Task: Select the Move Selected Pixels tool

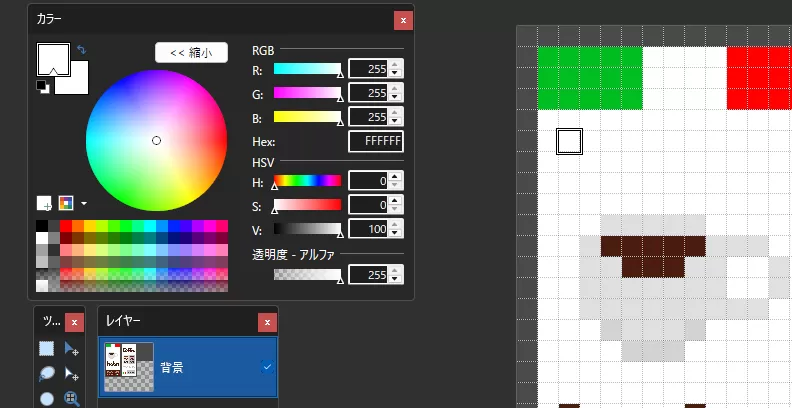Action: pos(72,349)
